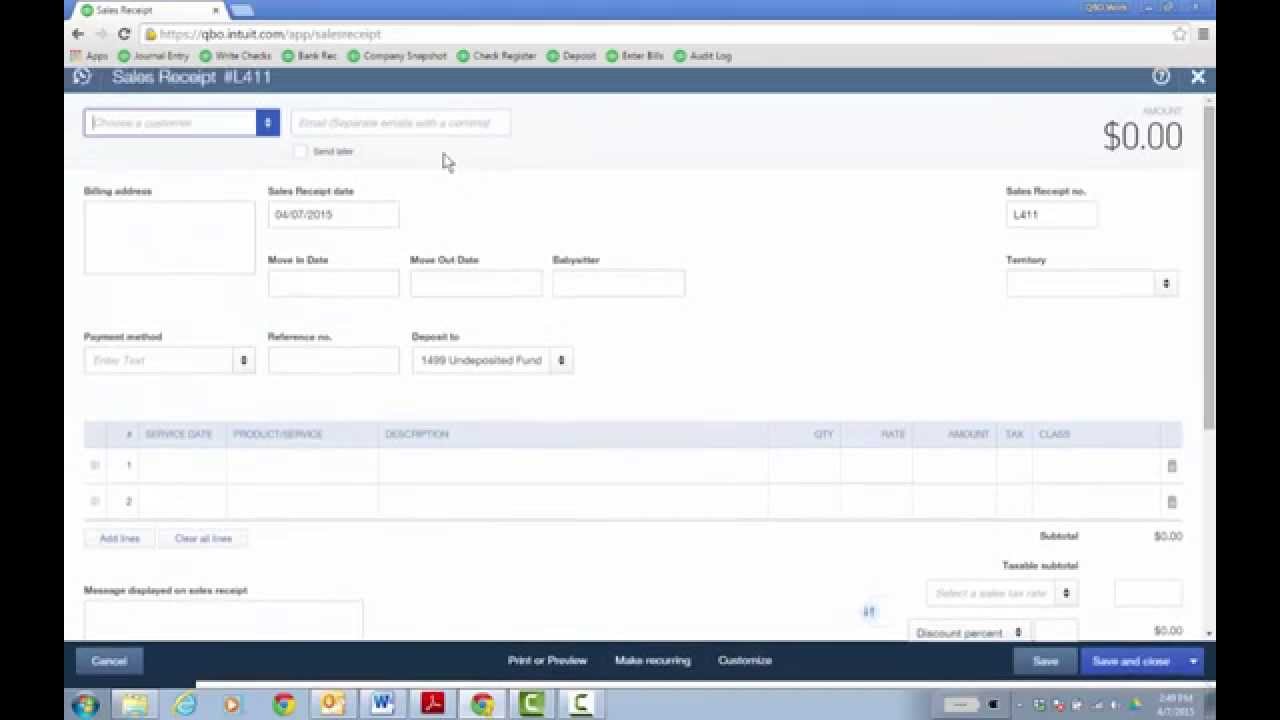Click the Reference no. field

(x=333, y=360)
